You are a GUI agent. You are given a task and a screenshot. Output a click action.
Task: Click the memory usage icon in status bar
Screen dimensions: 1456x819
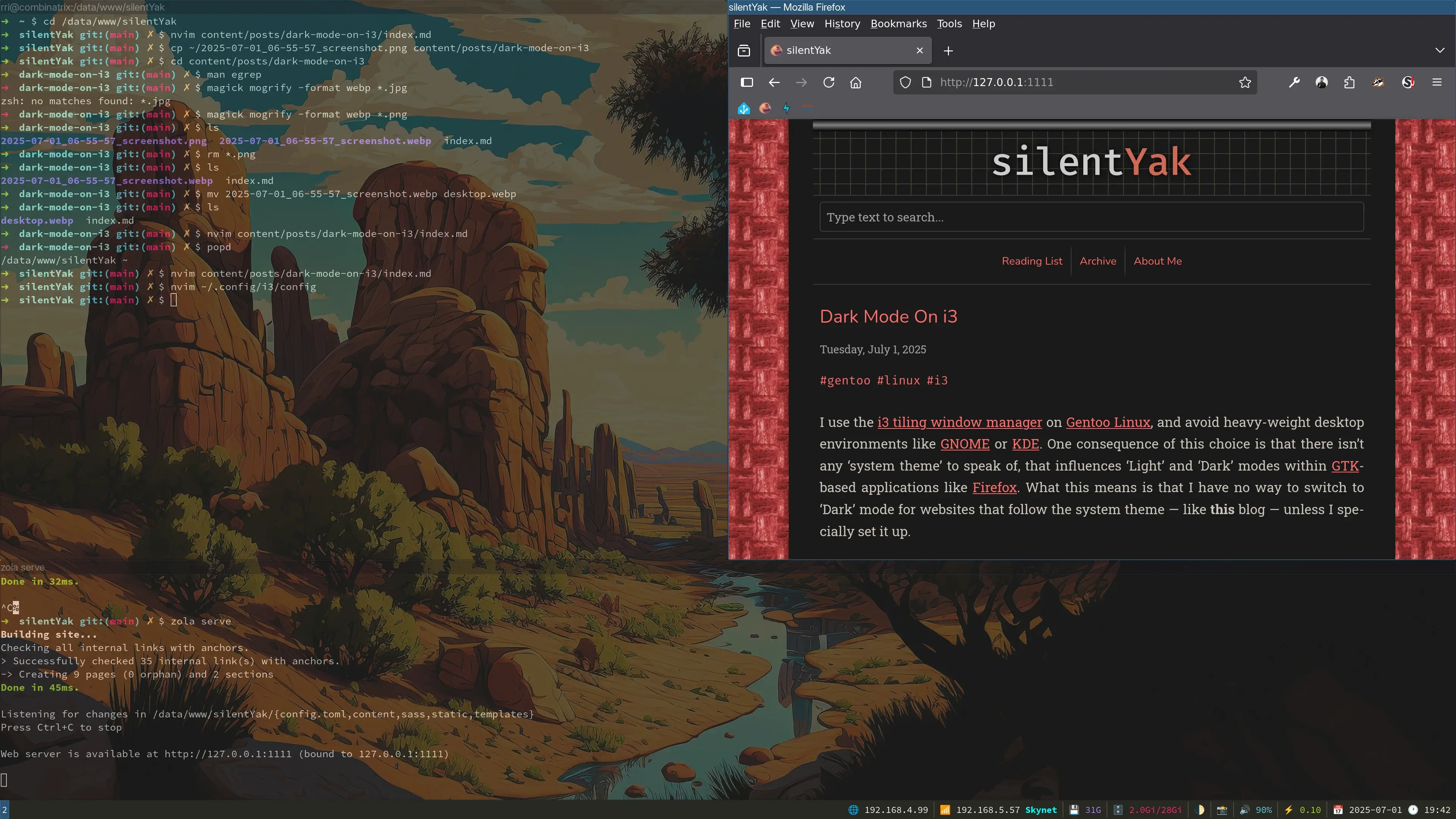[1118, 810]
